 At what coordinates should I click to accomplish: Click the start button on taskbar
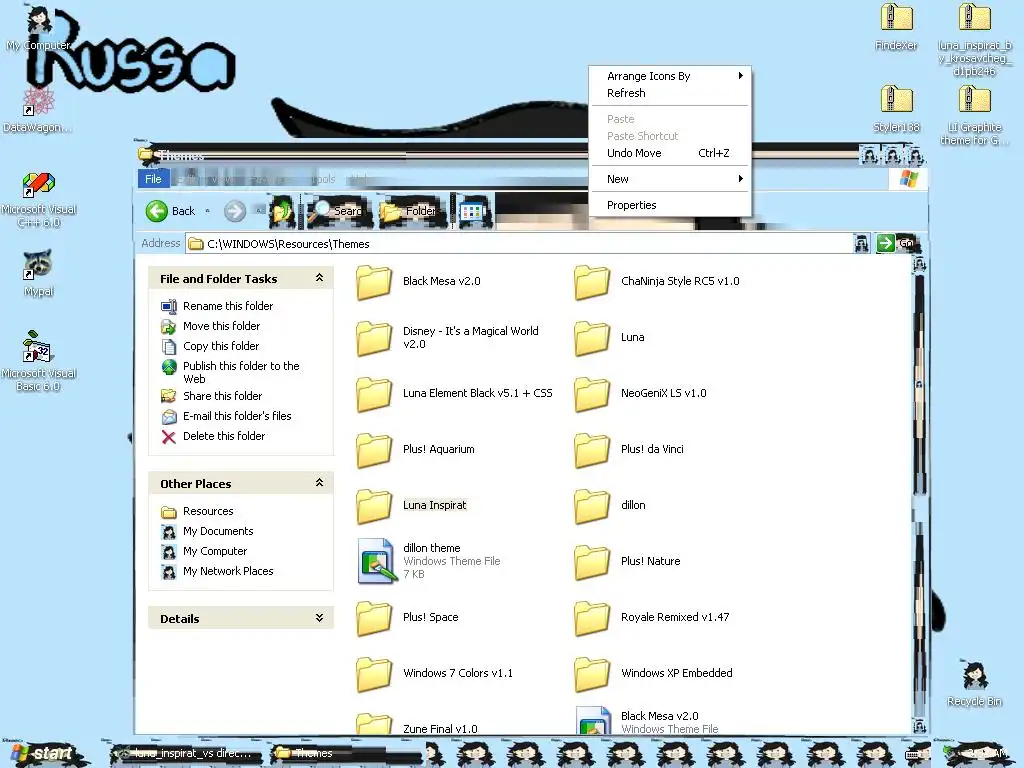point(44,754)
